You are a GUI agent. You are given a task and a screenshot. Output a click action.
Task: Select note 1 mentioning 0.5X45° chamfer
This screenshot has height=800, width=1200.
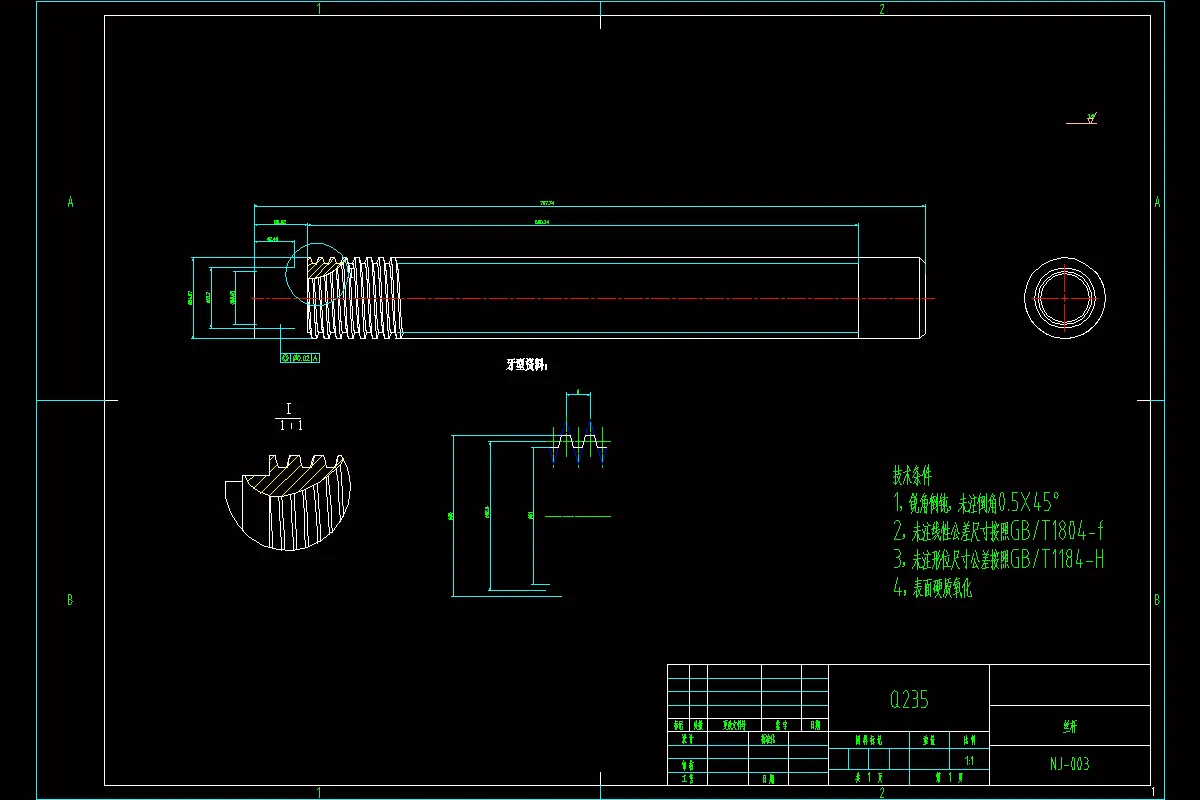pos(975,501)
